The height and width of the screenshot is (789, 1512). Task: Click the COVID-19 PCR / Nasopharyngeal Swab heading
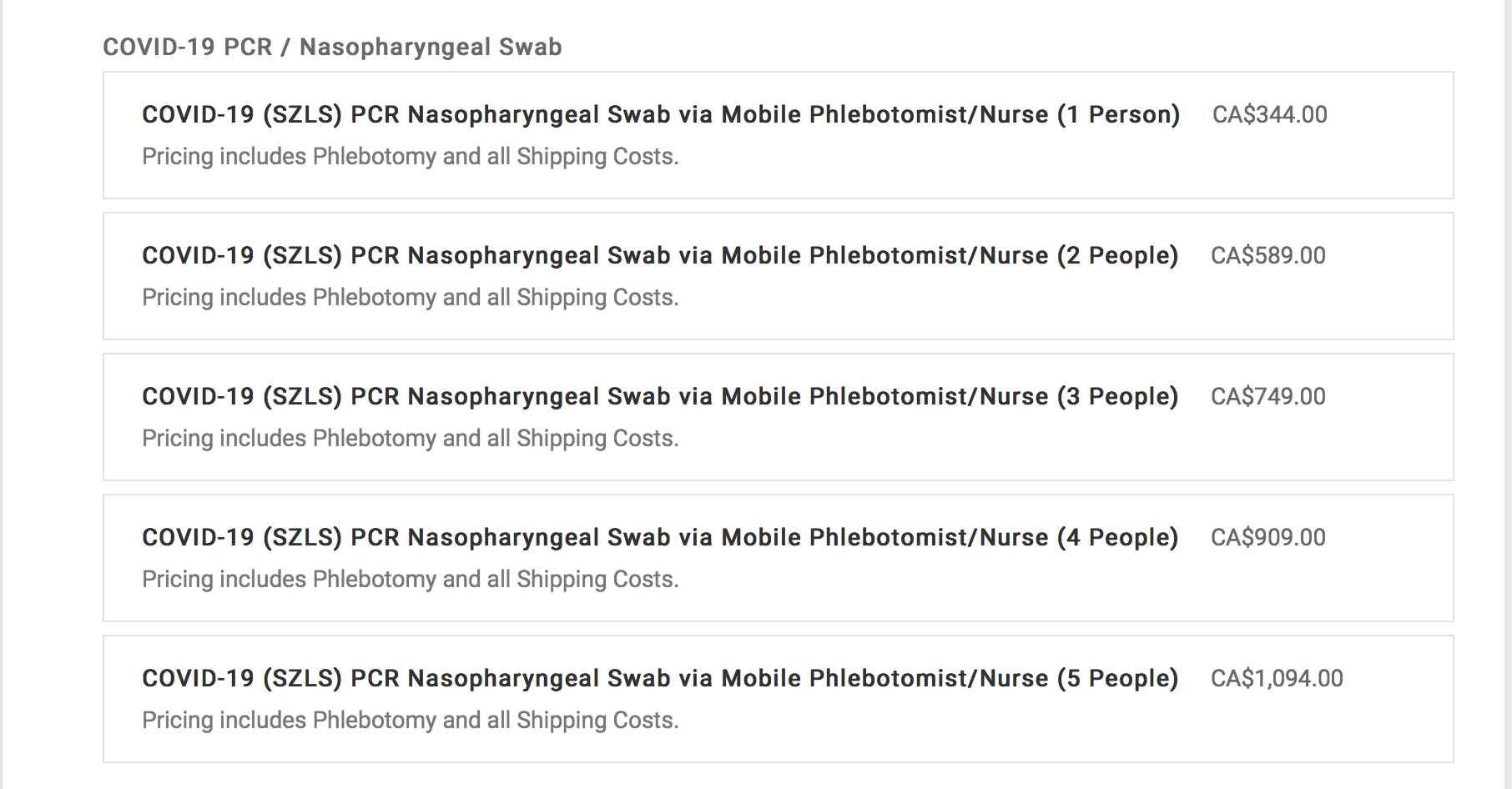click(332, 47)
